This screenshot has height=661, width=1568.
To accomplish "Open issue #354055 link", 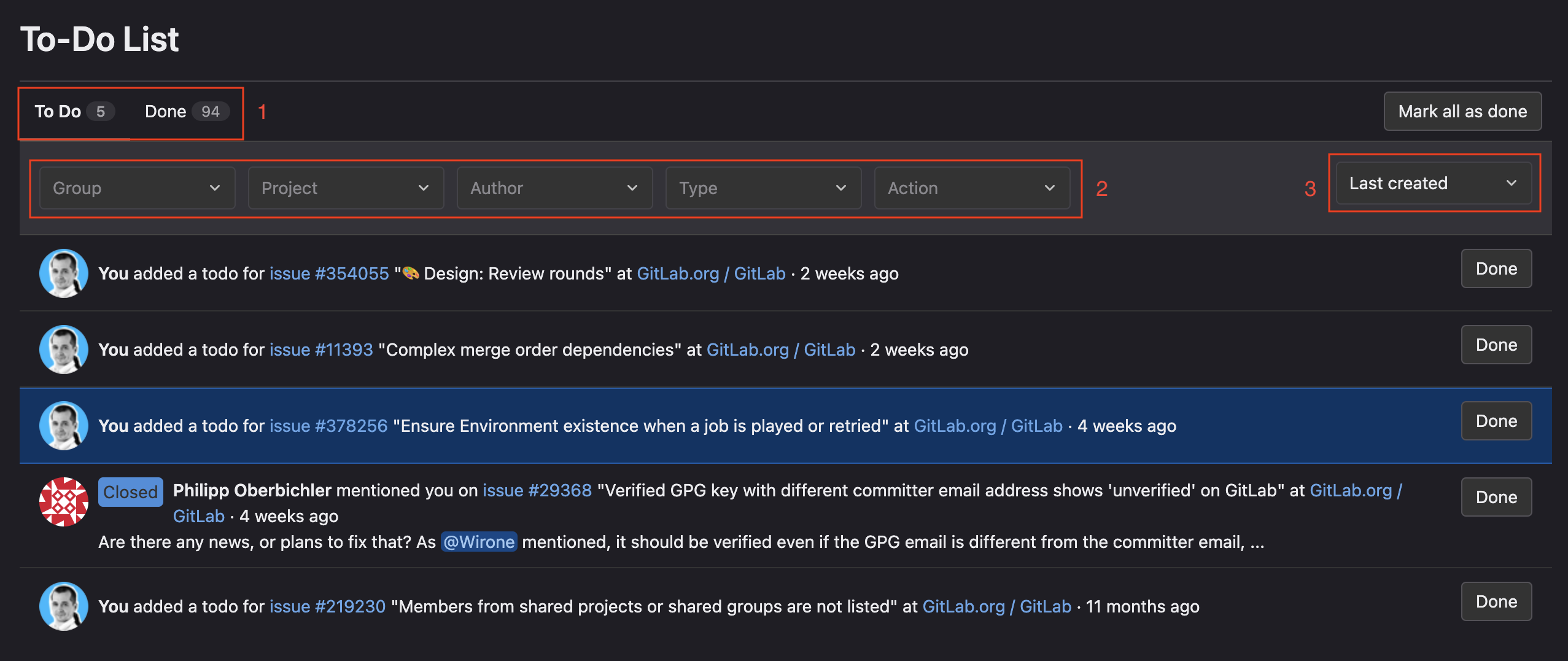I will click(x=329, y=273).
